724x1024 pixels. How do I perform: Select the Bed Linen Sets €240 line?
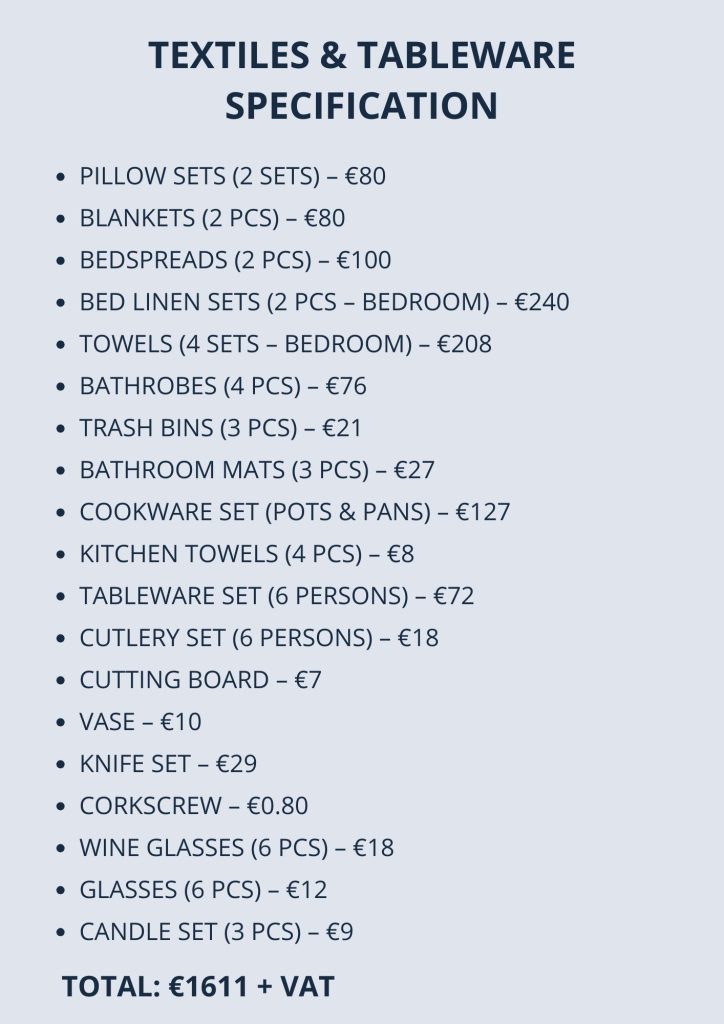[x=324, y=303]
